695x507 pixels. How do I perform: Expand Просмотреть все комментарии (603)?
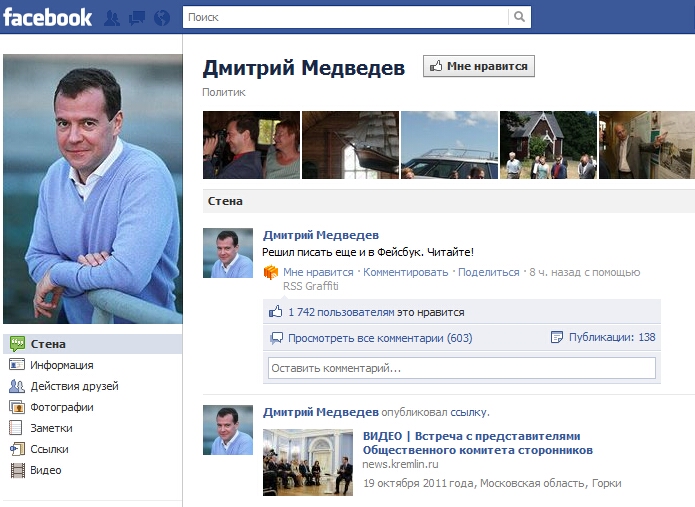coord(380,338)
